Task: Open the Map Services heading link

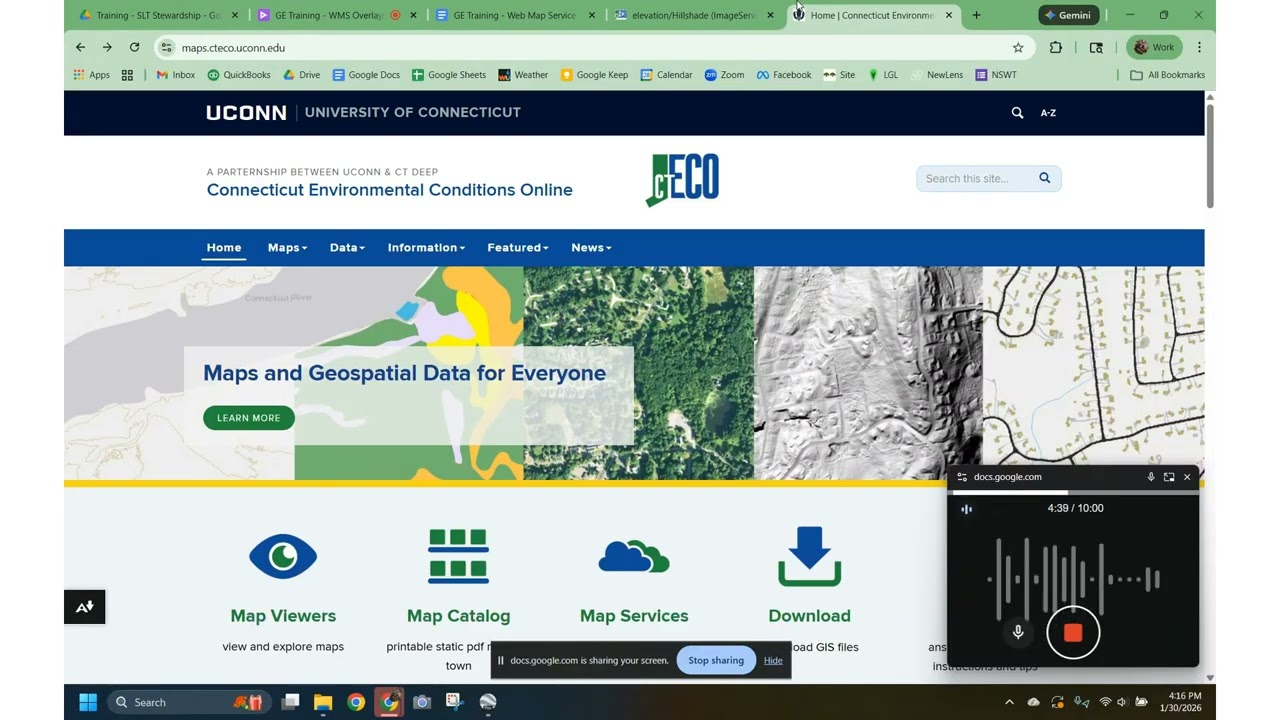Action: [634, 616]
